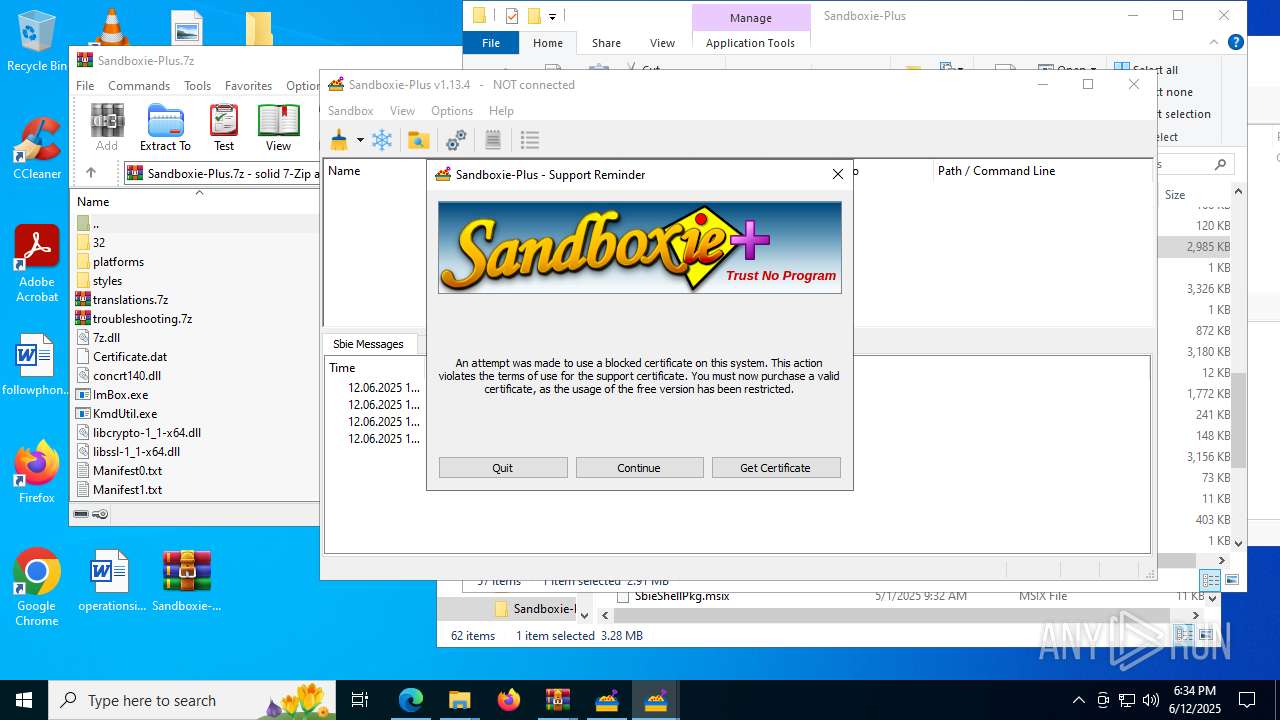Switch to the Sbie Messages tab
The width and height of the screenshot is (1280, 720).
coord(368,344)
